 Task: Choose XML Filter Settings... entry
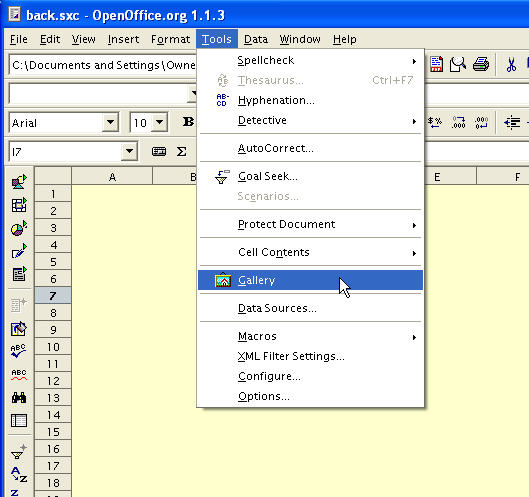coord(310,356)
